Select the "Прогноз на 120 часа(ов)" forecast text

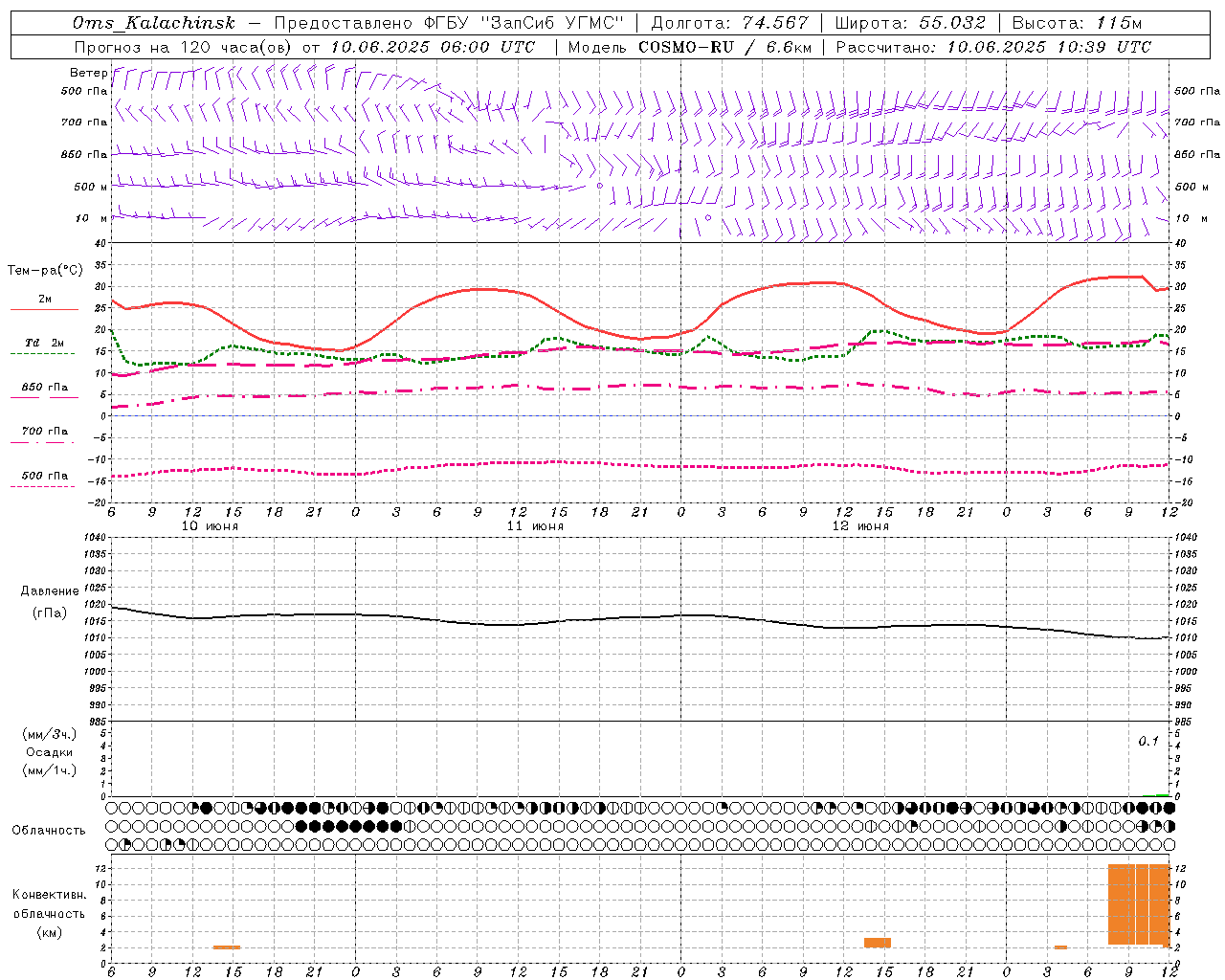184,47
